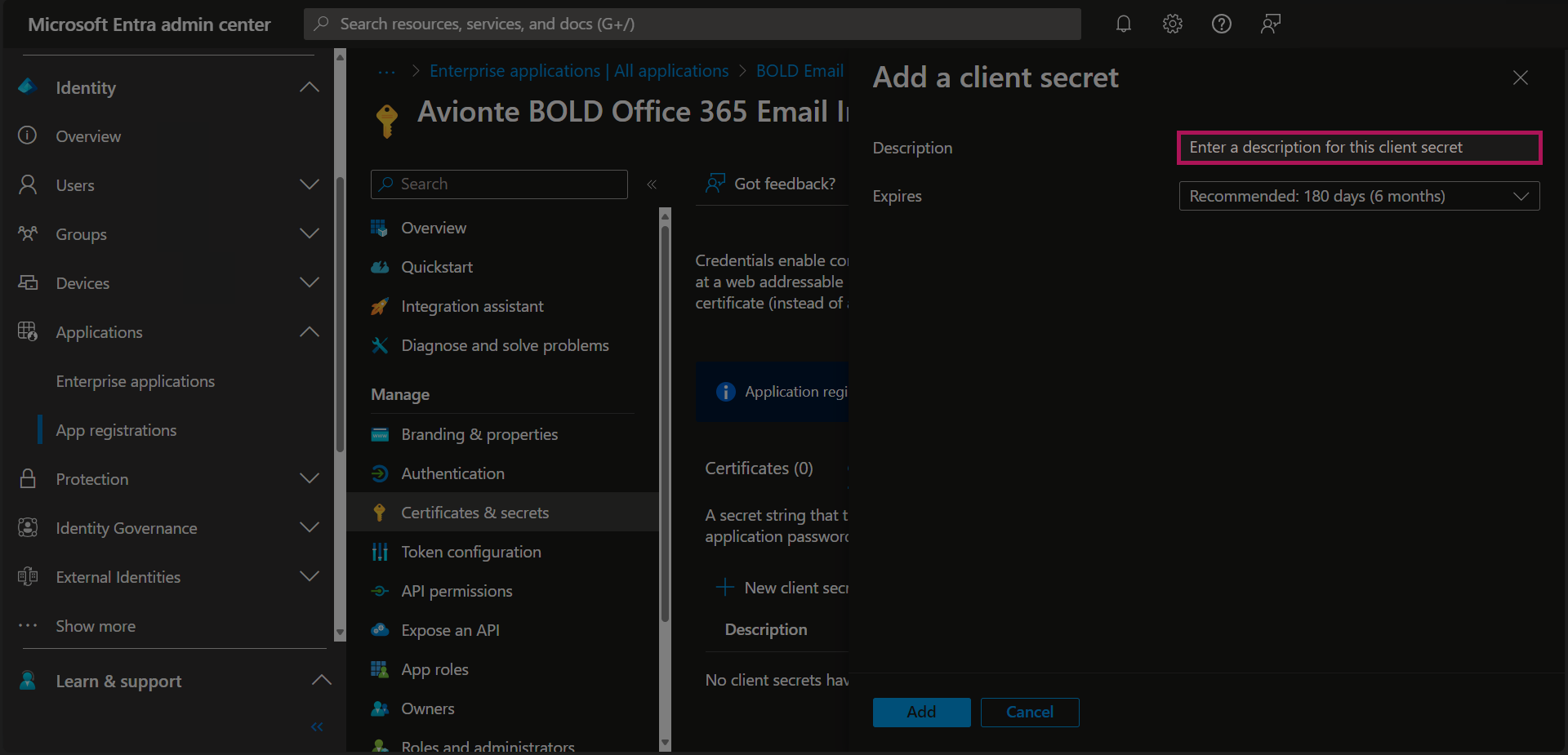Click Show more in sidebar
Screen dimensions: 1568x755
96,626
